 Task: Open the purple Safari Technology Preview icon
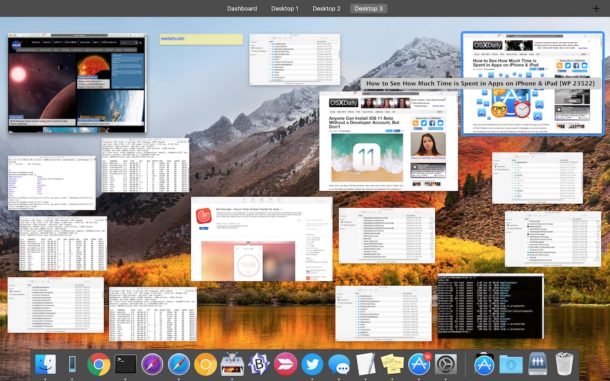click(x=152, y=364)
